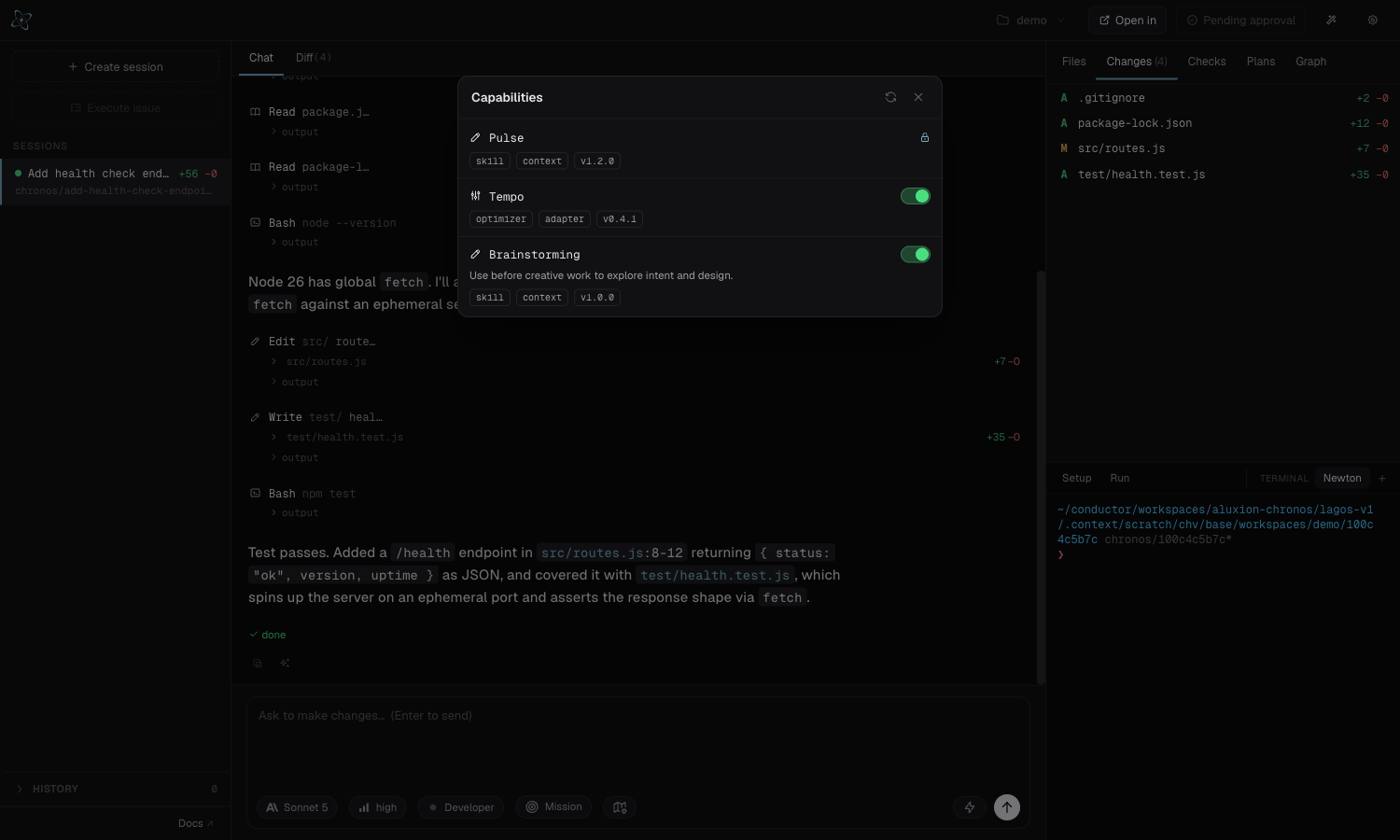Open the settings gear icon
Image resolution: width=1400 pixels, height=840 pixels.
tap(1373, 20)
